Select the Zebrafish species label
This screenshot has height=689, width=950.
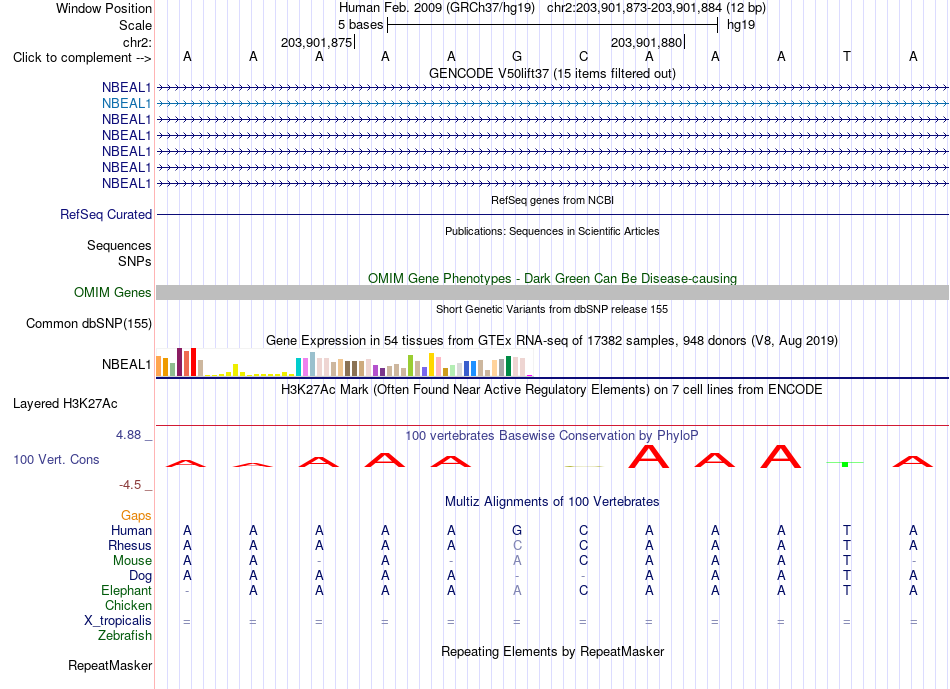click(x=125, y=636)
